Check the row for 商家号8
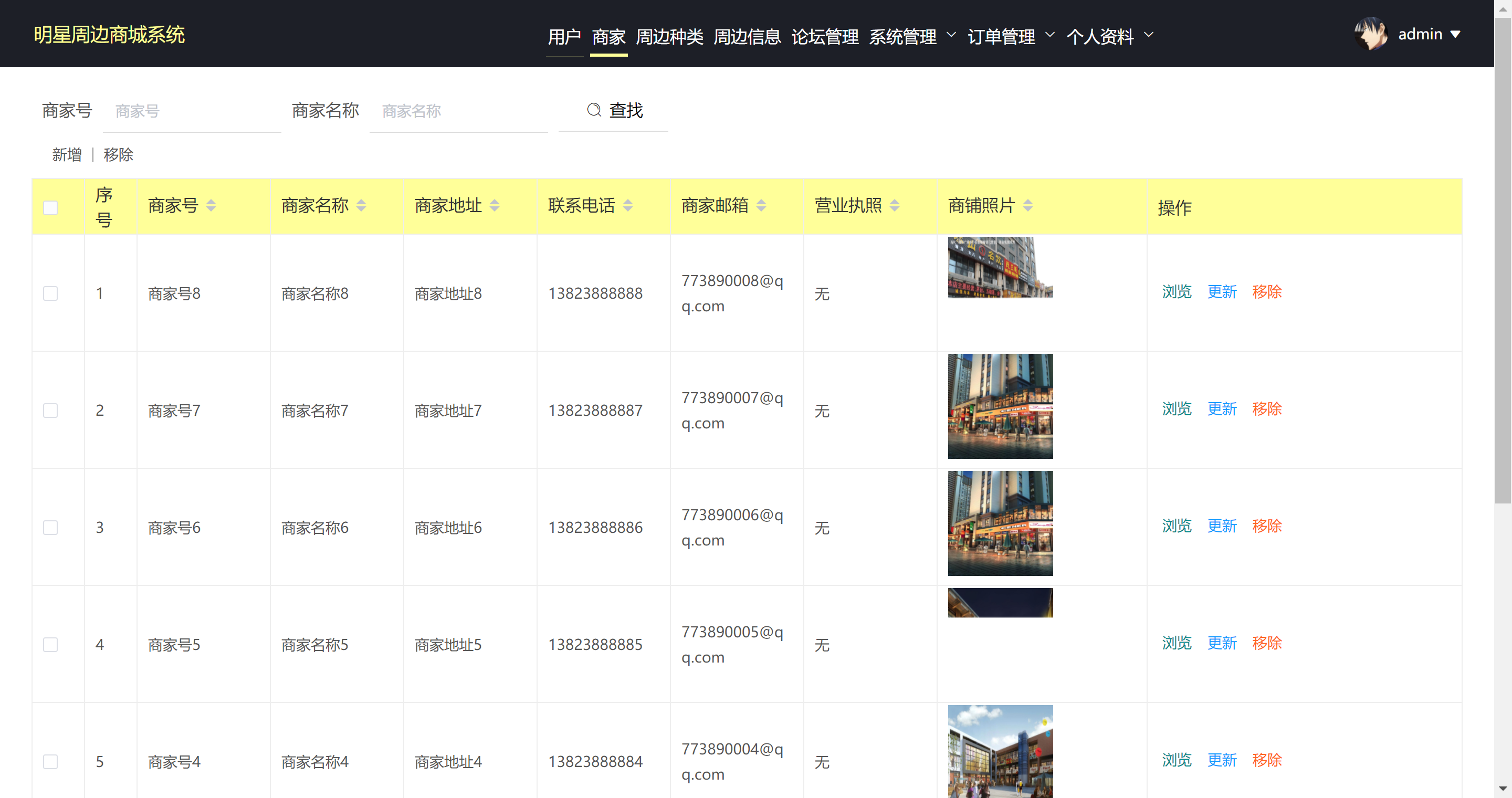Image resolution: width=1512 pixels, height=798 pixels. (x=50, y=293)
